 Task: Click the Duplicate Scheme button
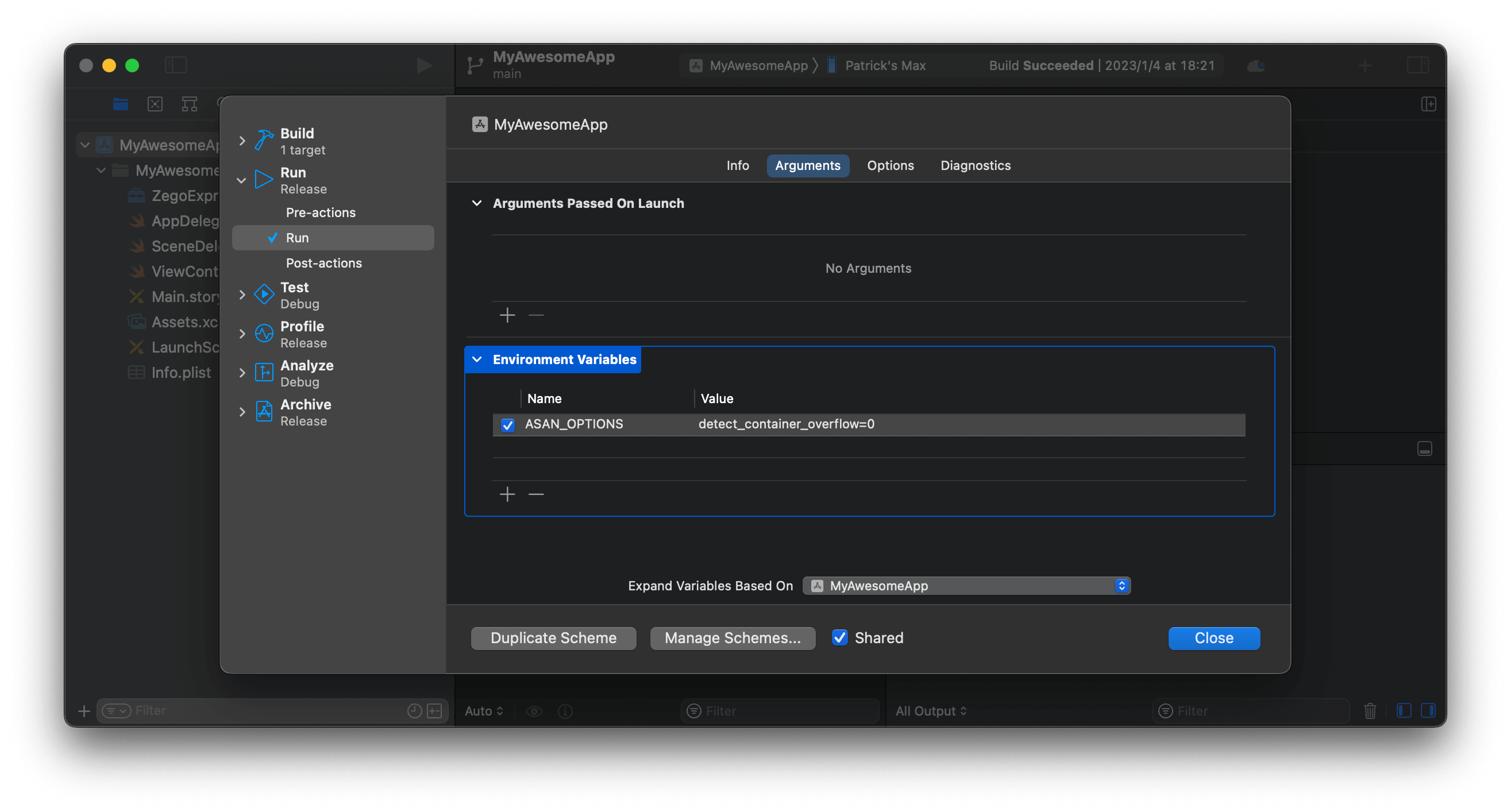click(553, 638)
